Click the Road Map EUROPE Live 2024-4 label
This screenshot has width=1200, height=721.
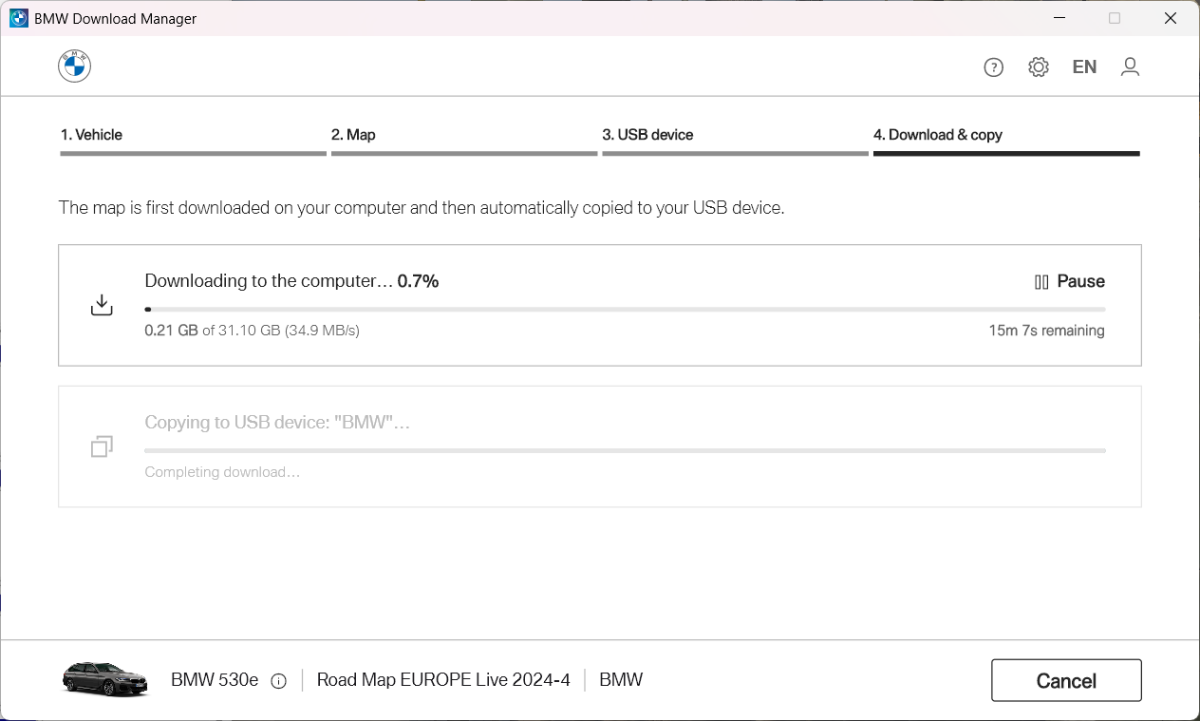click(443, 680)
